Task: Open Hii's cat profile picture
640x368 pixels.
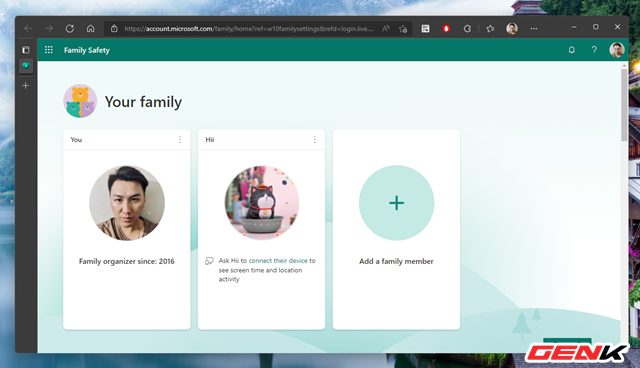Action: pyautogui.click(x=262, y=202)
